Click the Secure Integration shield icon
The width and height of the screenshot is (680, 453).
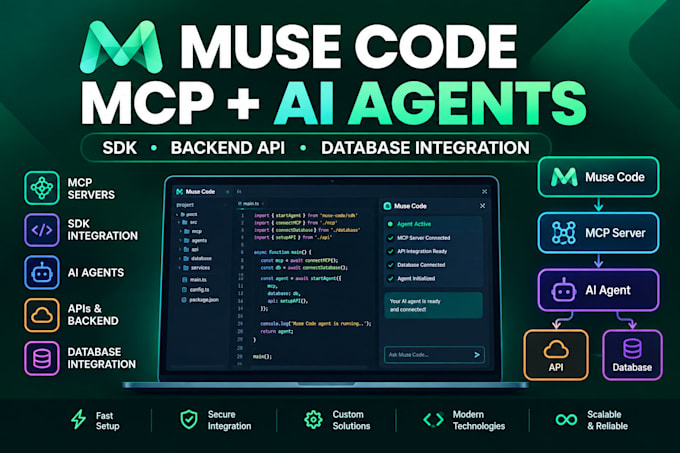pyautogui.click(x=189, y=419)
